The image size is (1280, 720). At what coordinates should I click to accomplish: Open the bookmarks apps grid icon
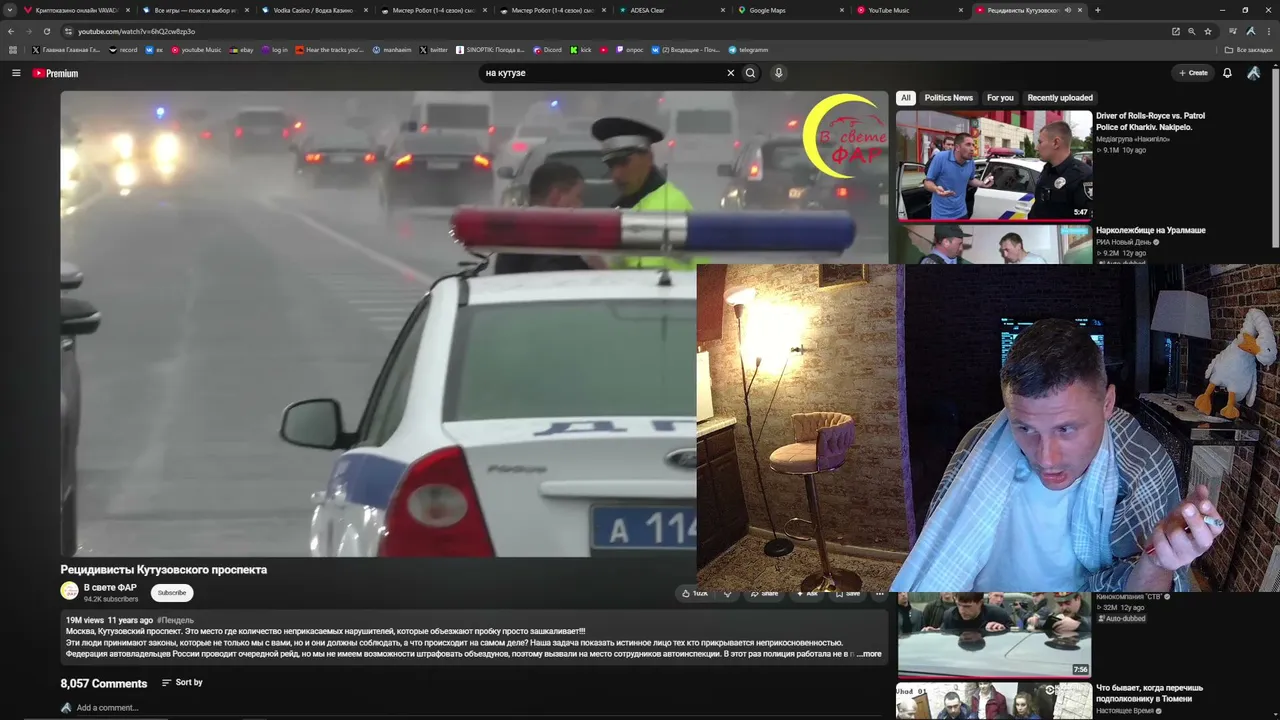pos(13,50)
